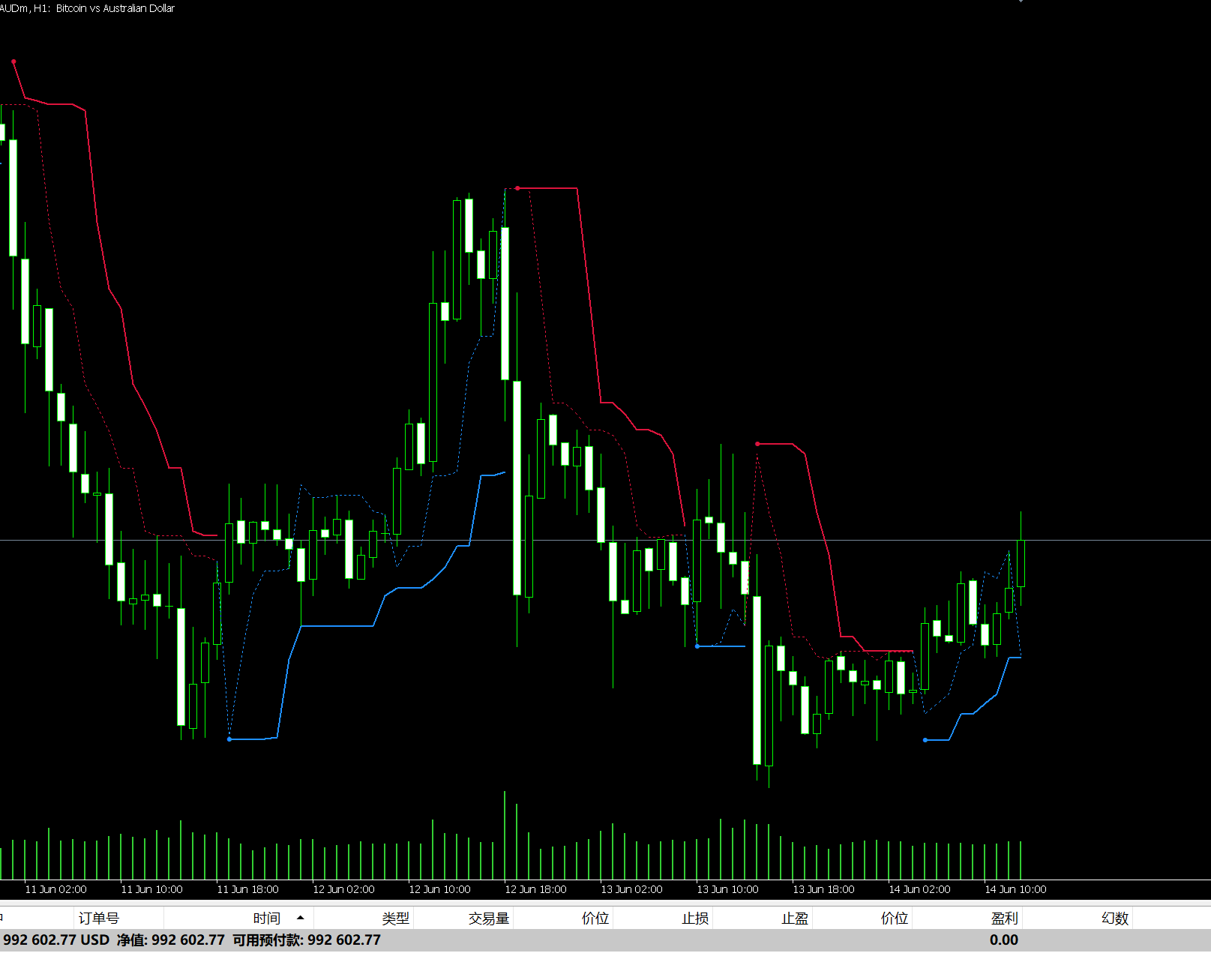This screenshot has width=1211, height=980.
Task: Click the red dot starting the 13 Jun resistance line
Action: point(757,444)
